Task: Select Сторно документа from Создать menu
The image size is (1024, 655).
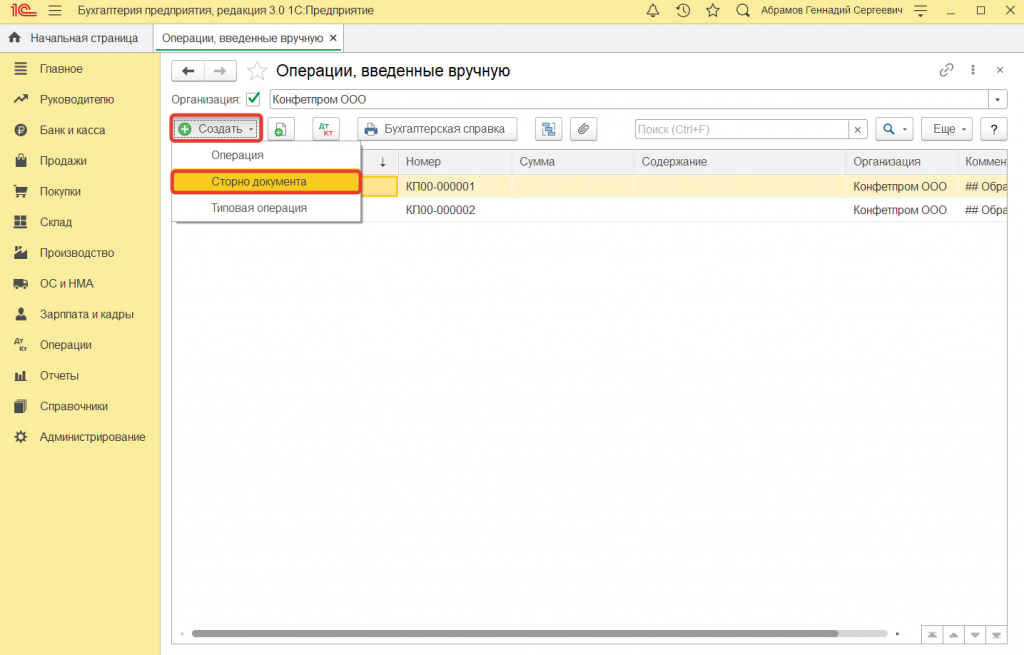Action: pyautogui.click(x=259, y=182)
